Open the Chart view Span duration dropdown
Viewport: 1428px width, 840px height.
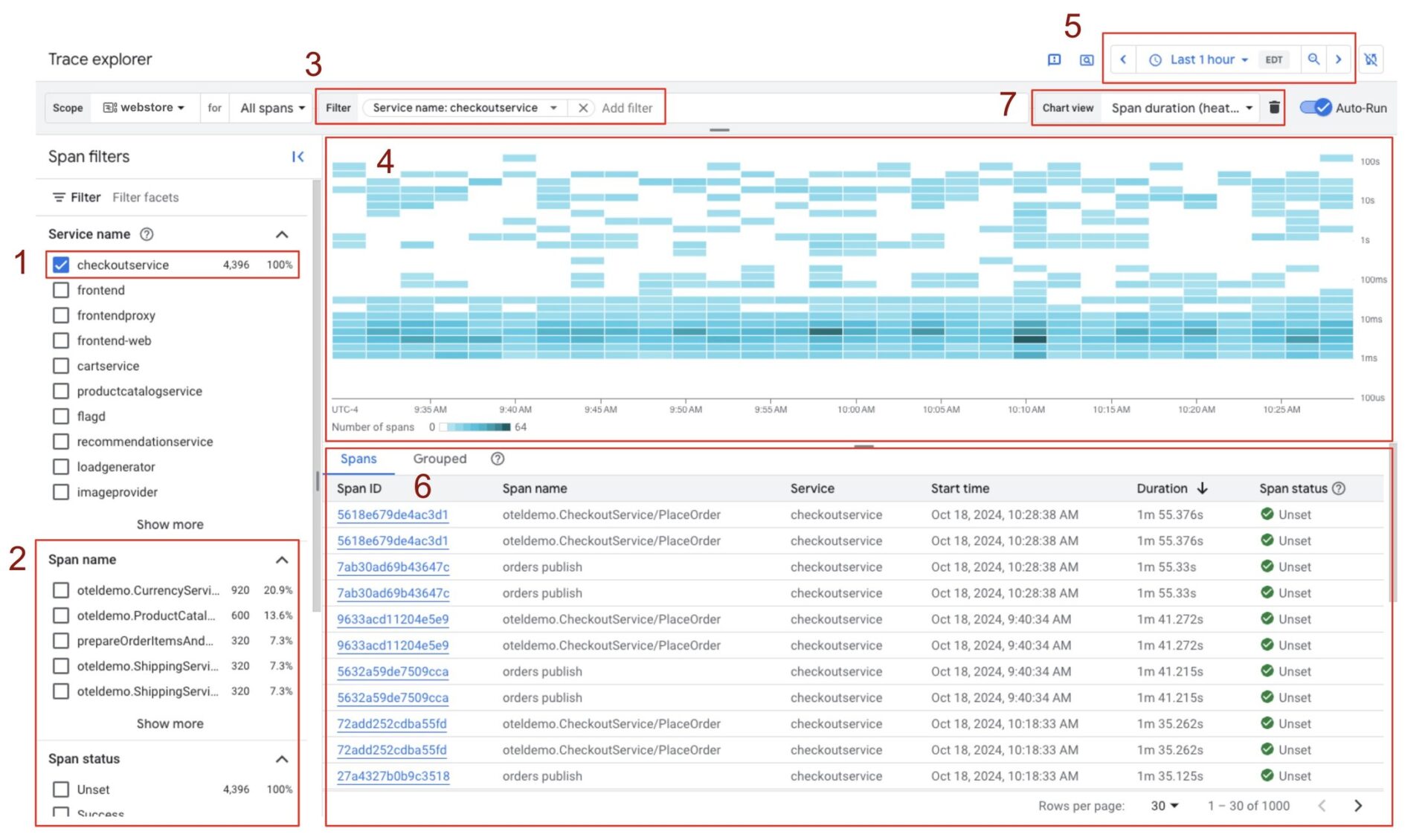pyautogui.click(x=1182, y=108)
